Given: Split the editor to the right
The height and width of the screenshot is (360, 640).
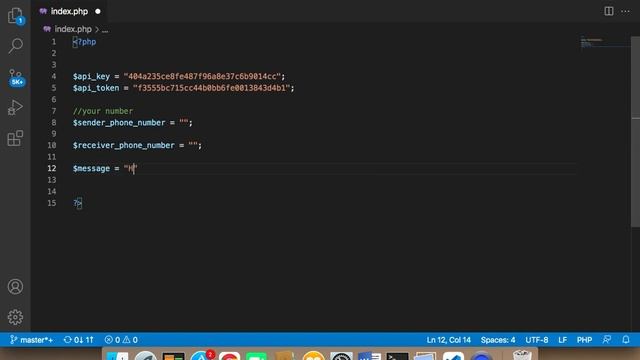Looking at the screenshot, I should tap(609, 11).
